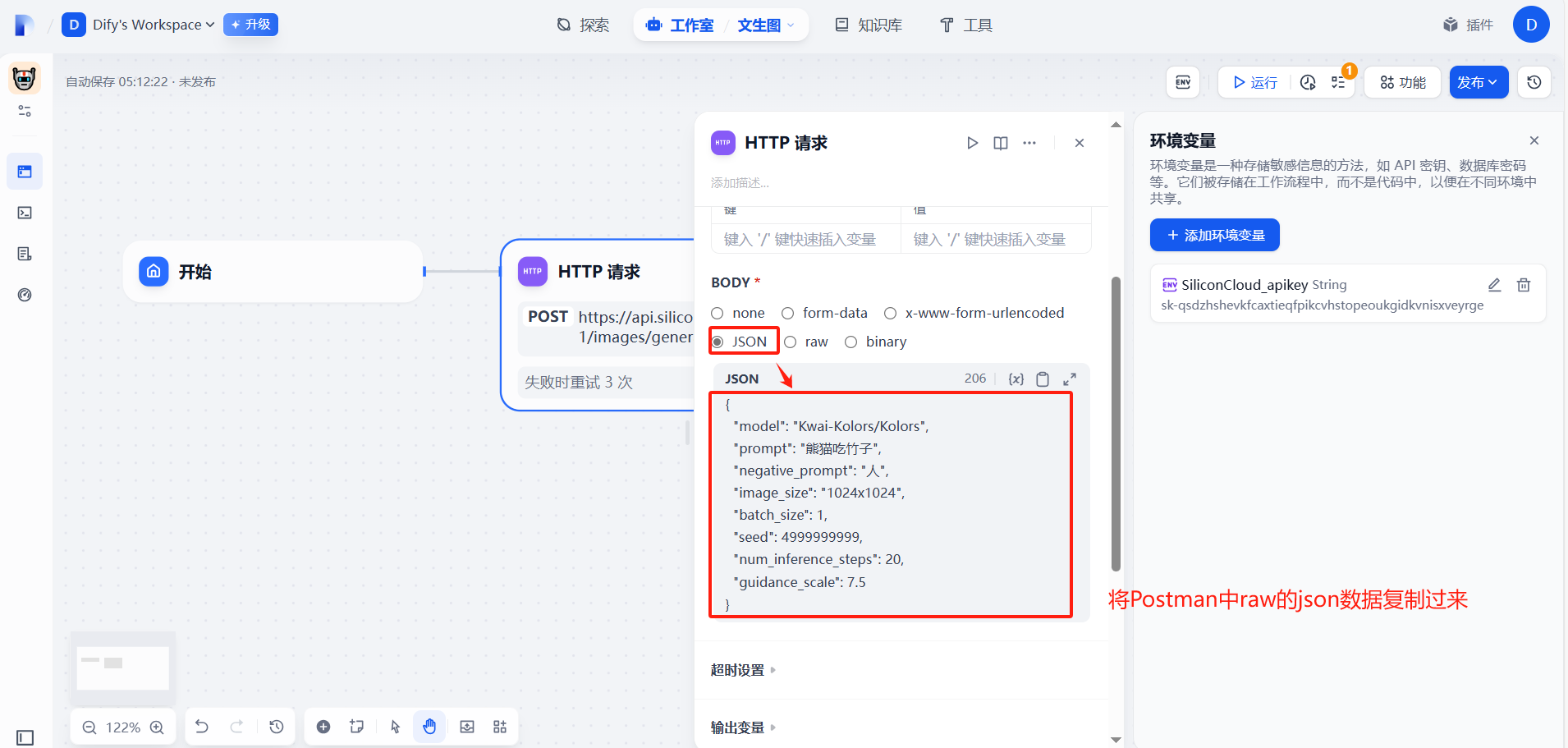Insert variable with {x} icon in JSON editor

pyautogui.click(x=1016, y=379)
